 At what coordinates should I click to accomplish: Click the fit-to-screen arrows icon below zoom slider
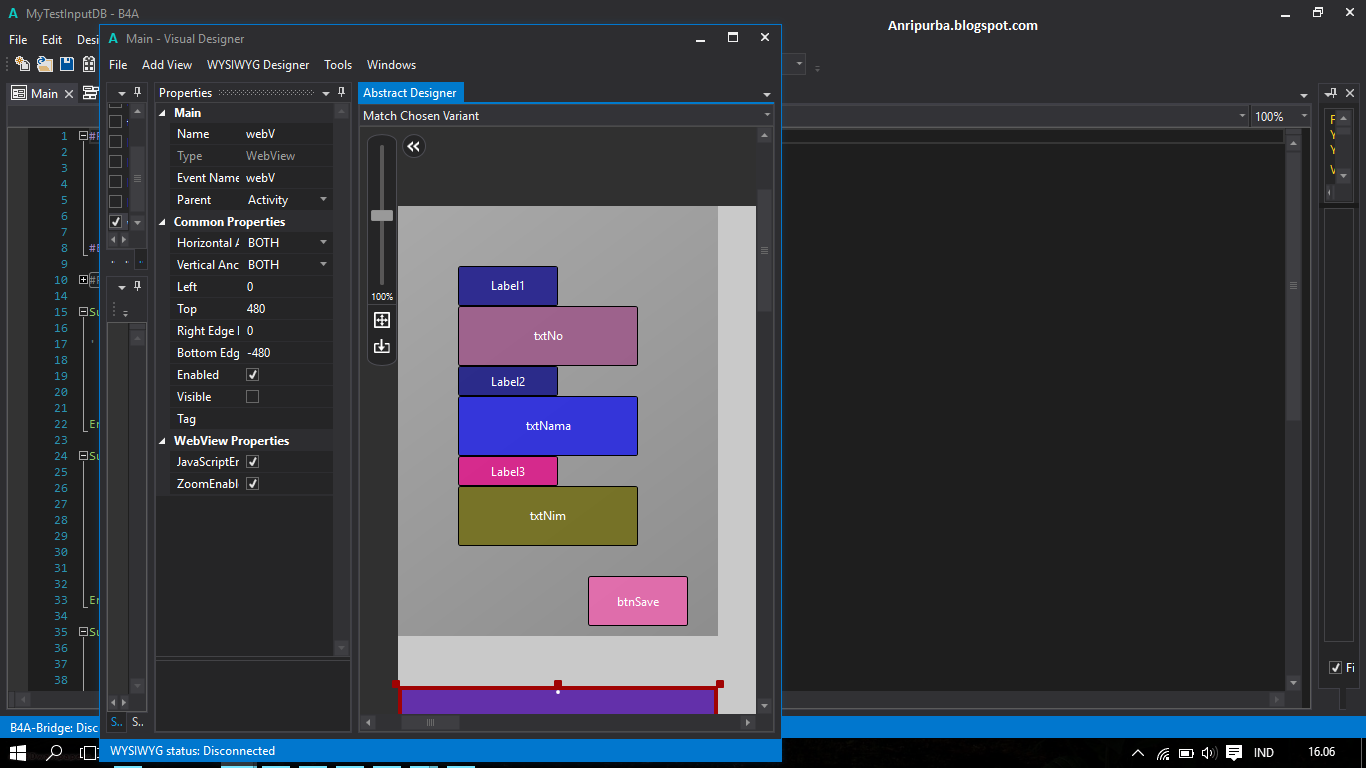tap(382, 320)
